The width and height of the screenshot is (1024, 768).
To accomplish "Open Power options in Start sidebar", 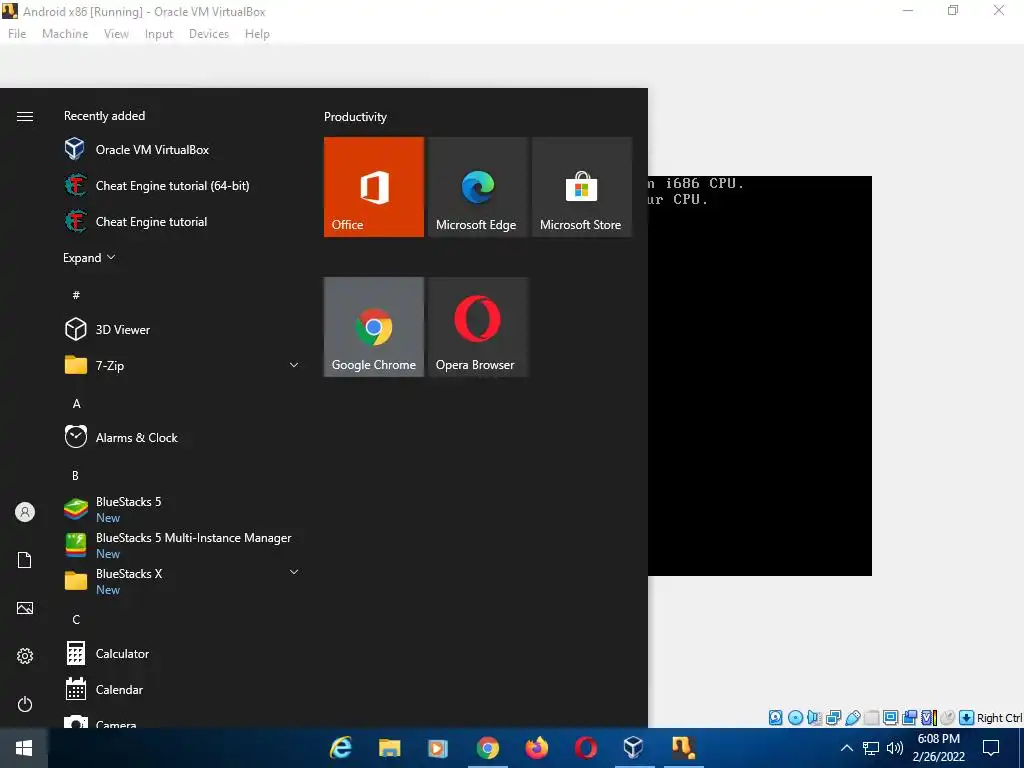I will tap(25, 704).
